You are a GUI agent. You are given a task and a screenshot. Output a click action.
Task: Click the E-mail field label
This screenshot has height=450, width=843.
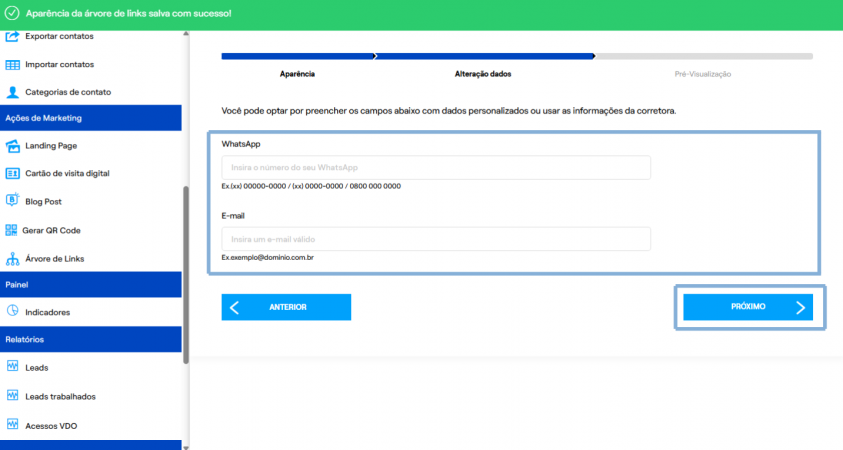pyautogui.click(x=233, y=216)
